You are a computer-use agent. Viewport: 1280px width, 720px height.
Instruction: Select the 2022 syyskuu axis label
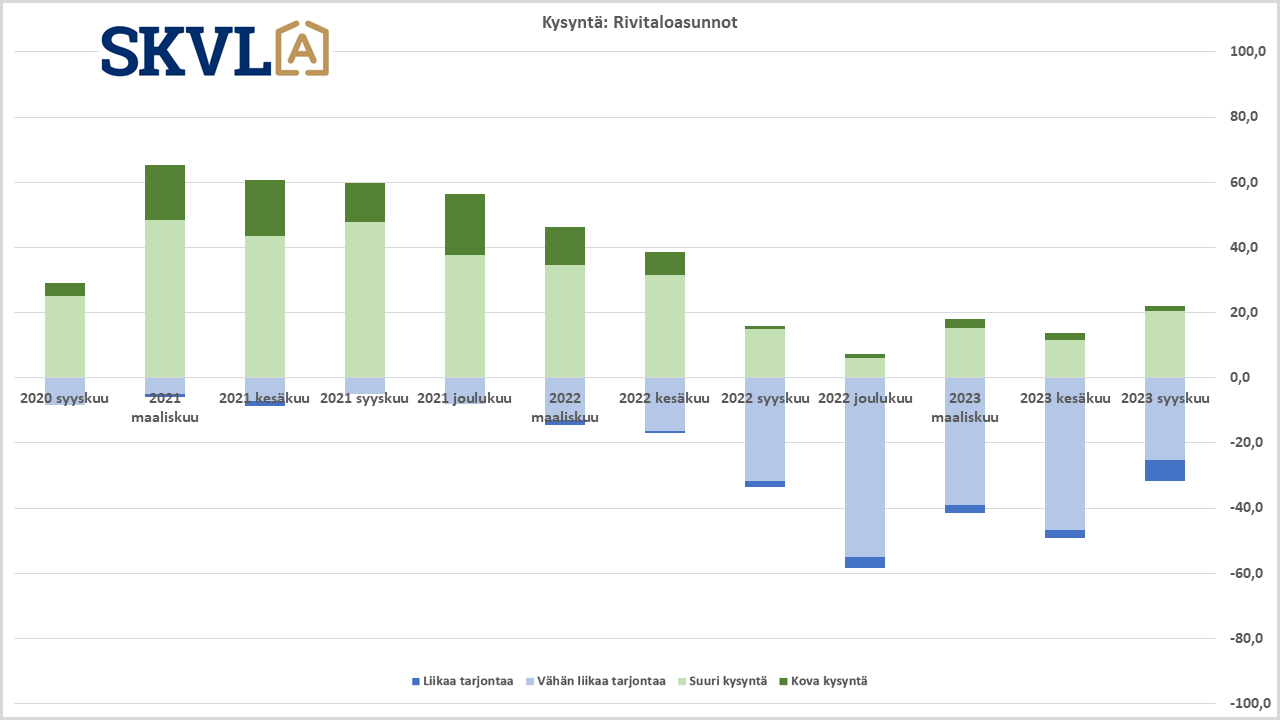[x=765, y=399]
